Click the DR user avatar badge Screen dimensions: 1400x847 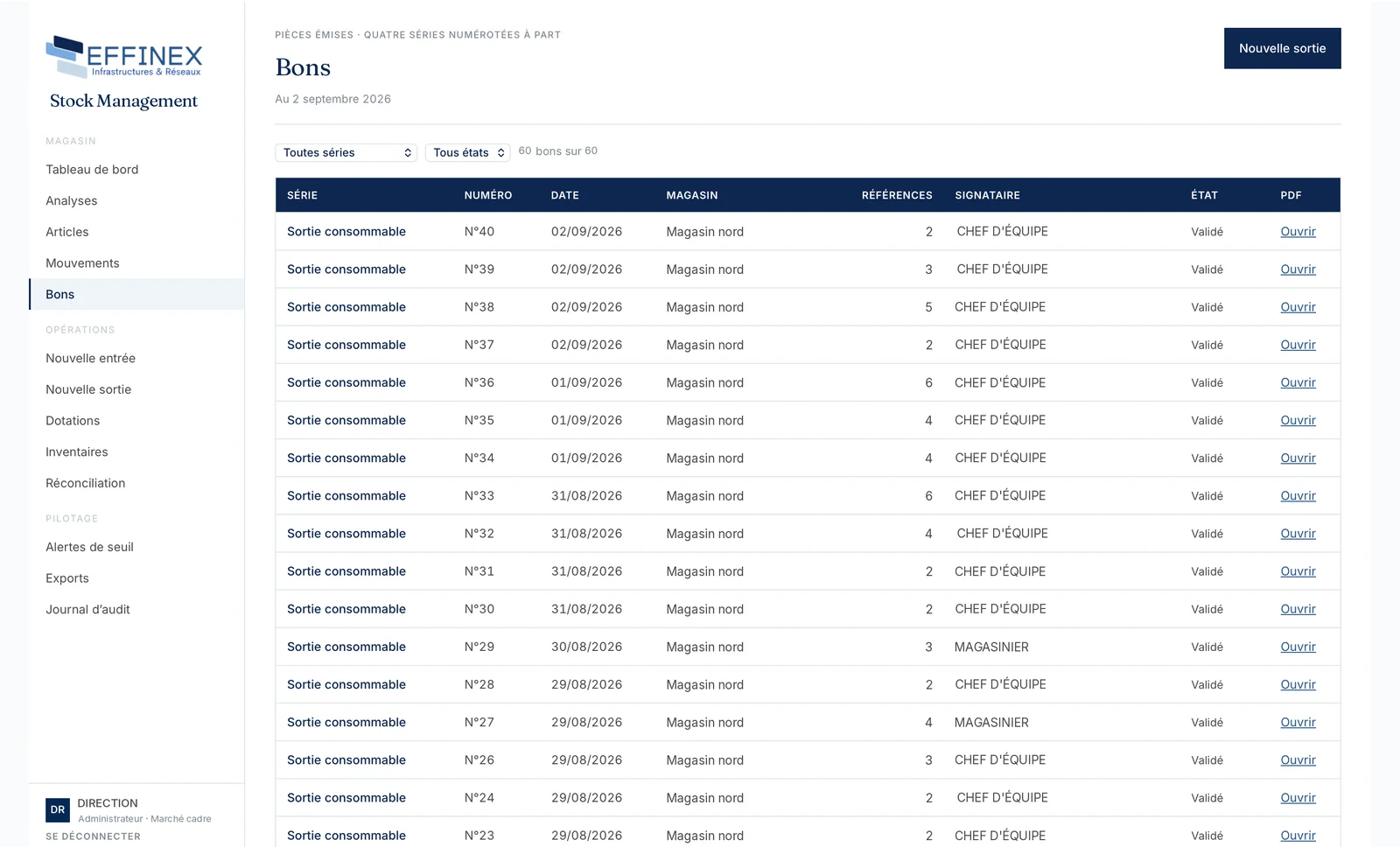pyautogui.click(x=58, y=810)
